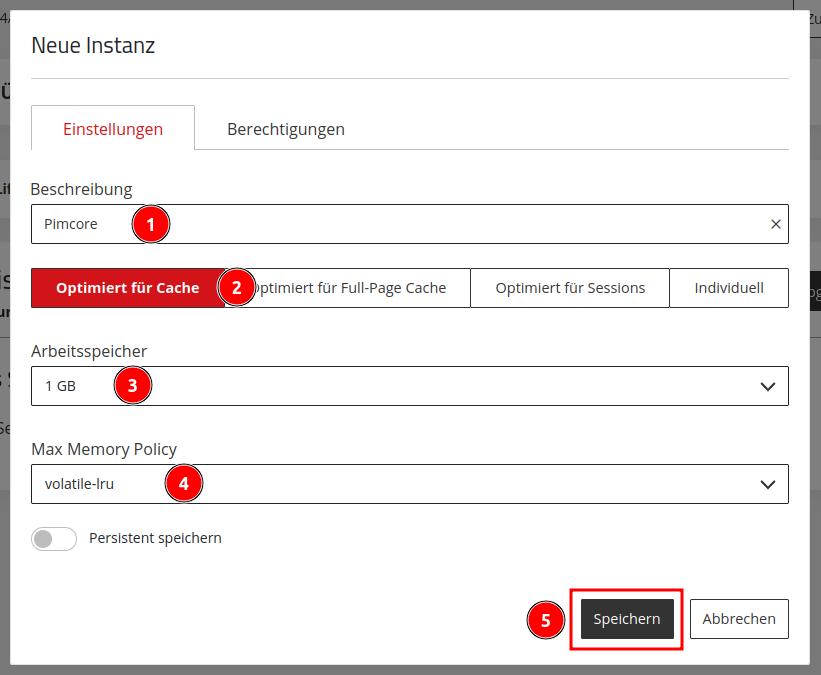Choose the Optimiert für Sessions preset

(x=570, y=288)
